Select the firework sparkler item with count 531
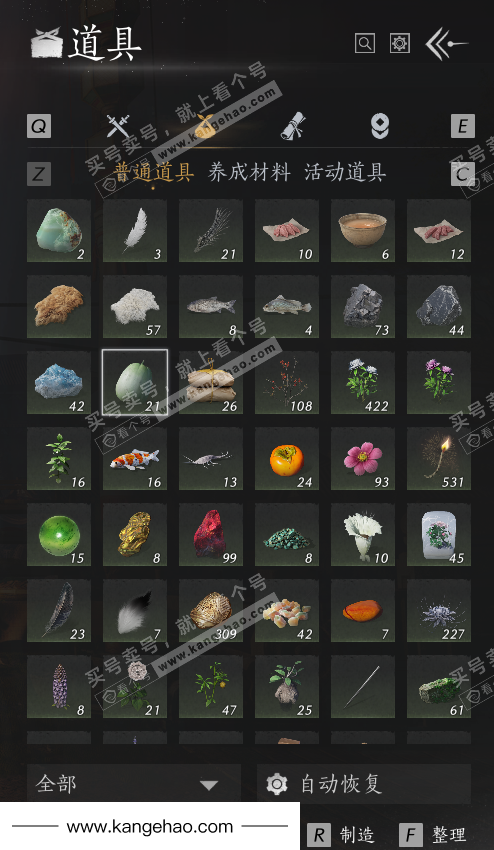Viewport: 494px width, 850px height. (x=439, y=459)
